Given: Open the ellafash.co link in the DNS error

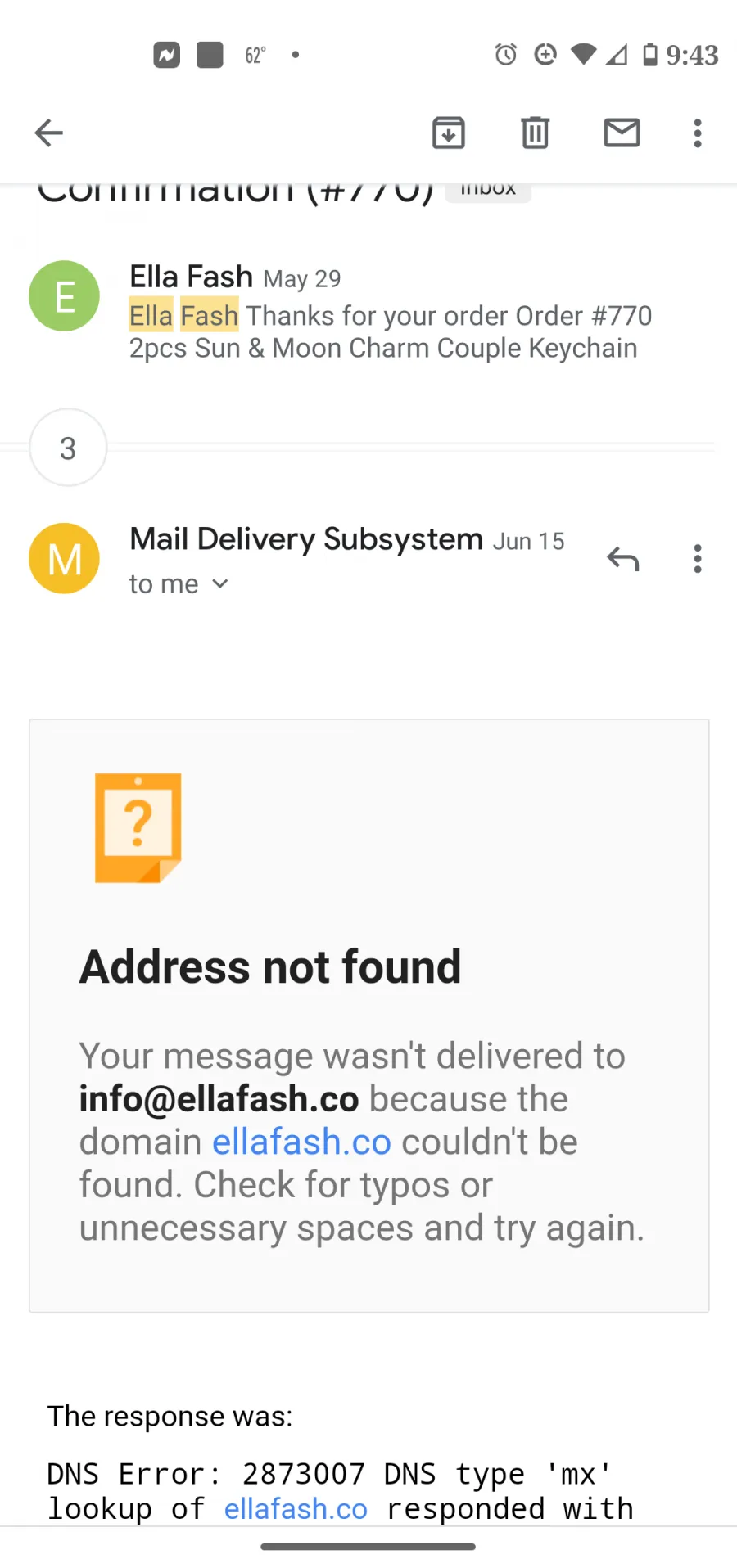Looking at the screenshot, I should click(x=296, y=1508).
